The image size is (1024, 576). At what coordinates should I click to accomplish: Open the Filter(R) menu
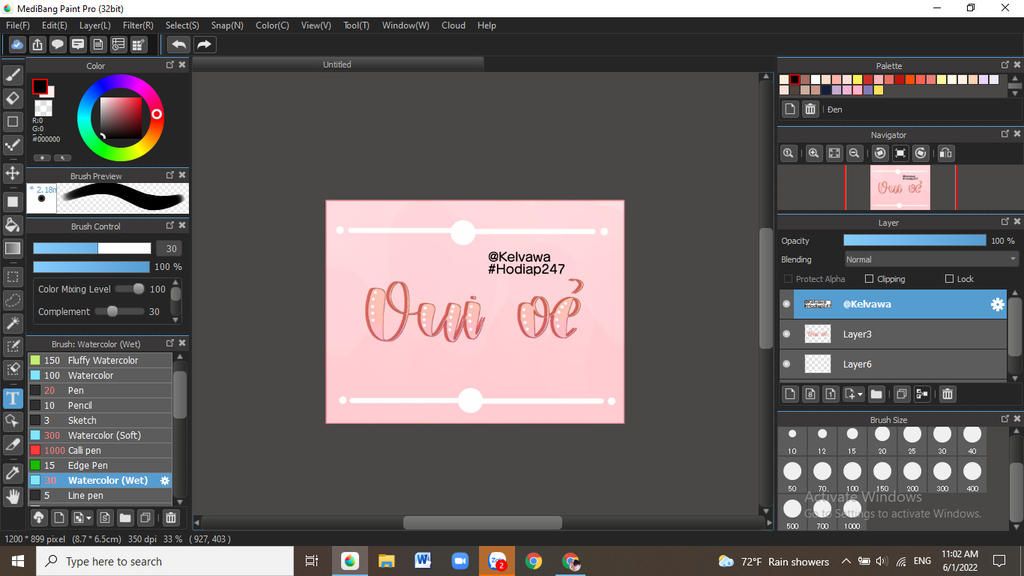coord(138,25)
